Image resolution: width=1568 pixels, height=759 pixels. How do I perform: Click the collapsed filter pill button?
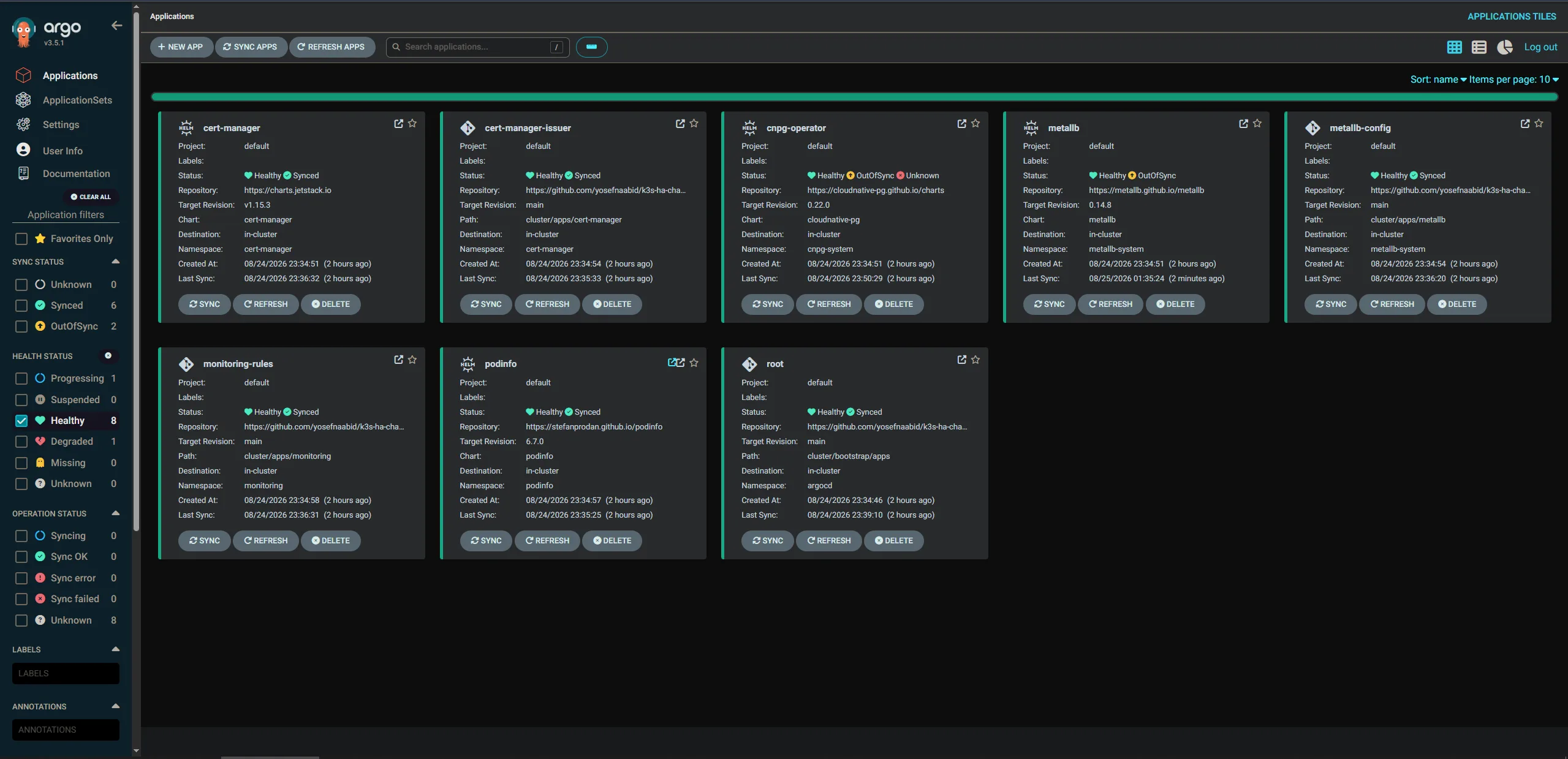coord(591,47)
